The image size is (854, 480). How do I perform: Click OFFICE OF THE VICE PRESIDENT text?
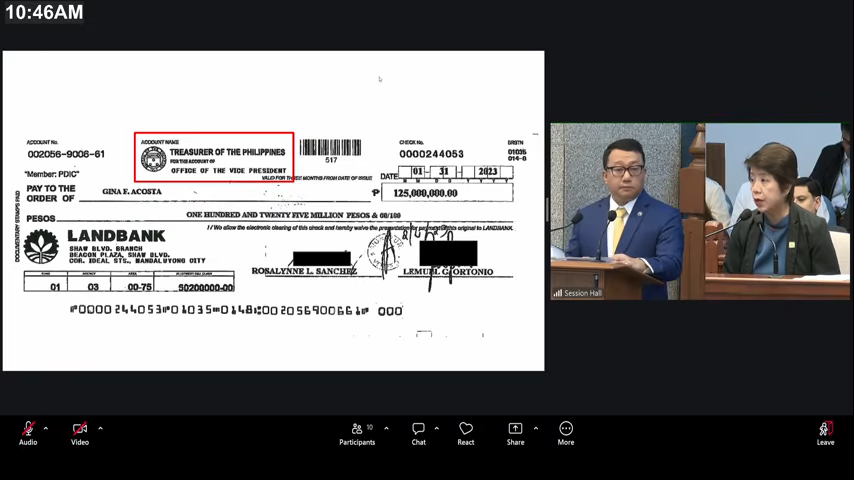229,171
